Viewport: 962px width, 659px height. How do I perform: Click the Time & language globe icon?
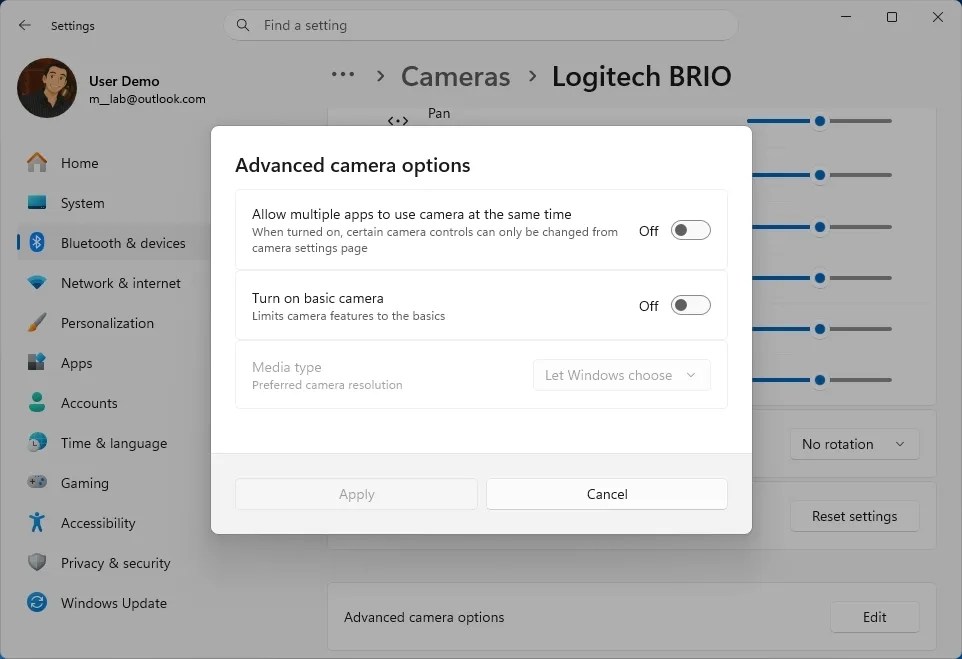[x=37, y=442]
